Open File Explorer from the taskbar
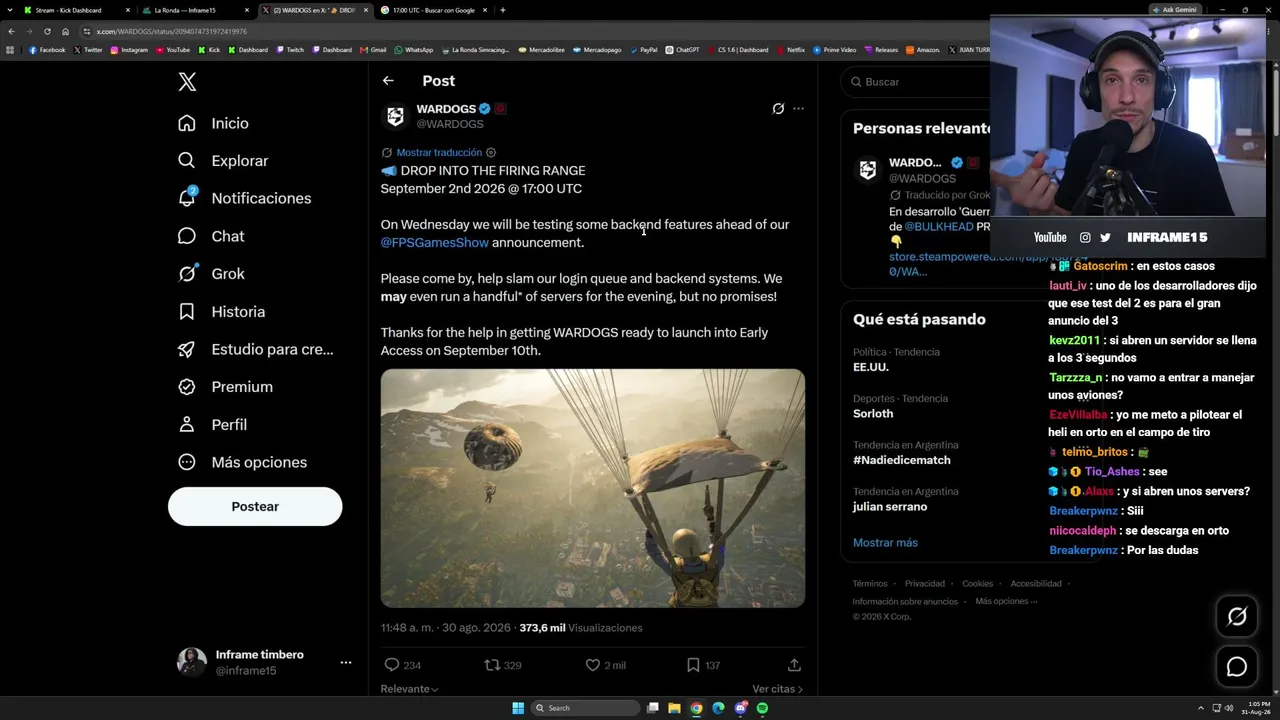This screenshot has height=720, width=1280. click(674, 708)
